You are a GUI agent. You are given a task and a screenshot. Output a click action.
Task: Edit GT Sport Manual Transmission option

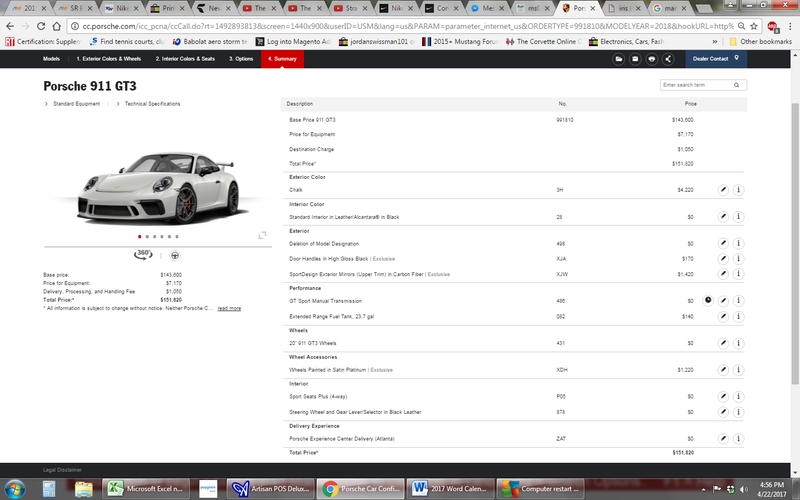723,301
